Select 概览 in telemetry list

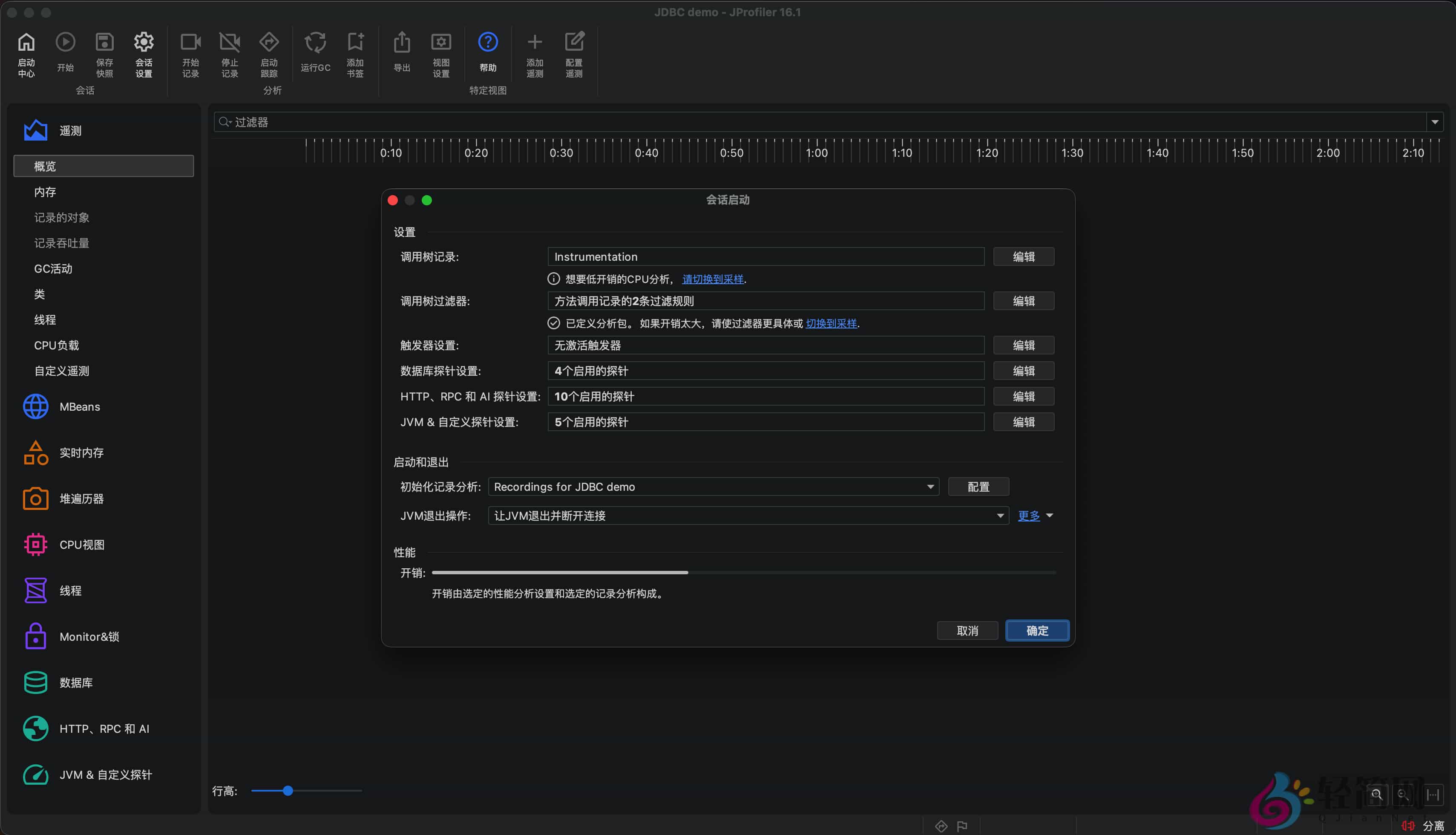104,166
